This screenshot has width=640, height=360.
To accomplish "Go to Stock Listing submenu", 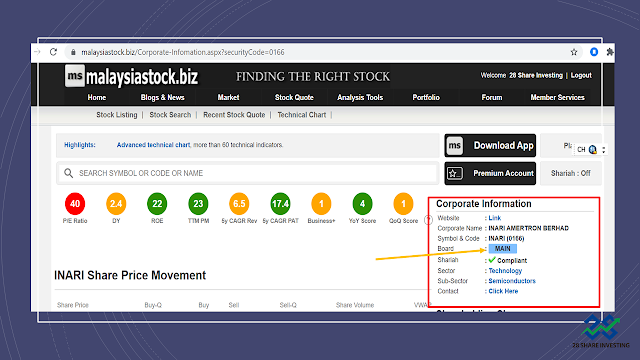I will click(117, 115).
